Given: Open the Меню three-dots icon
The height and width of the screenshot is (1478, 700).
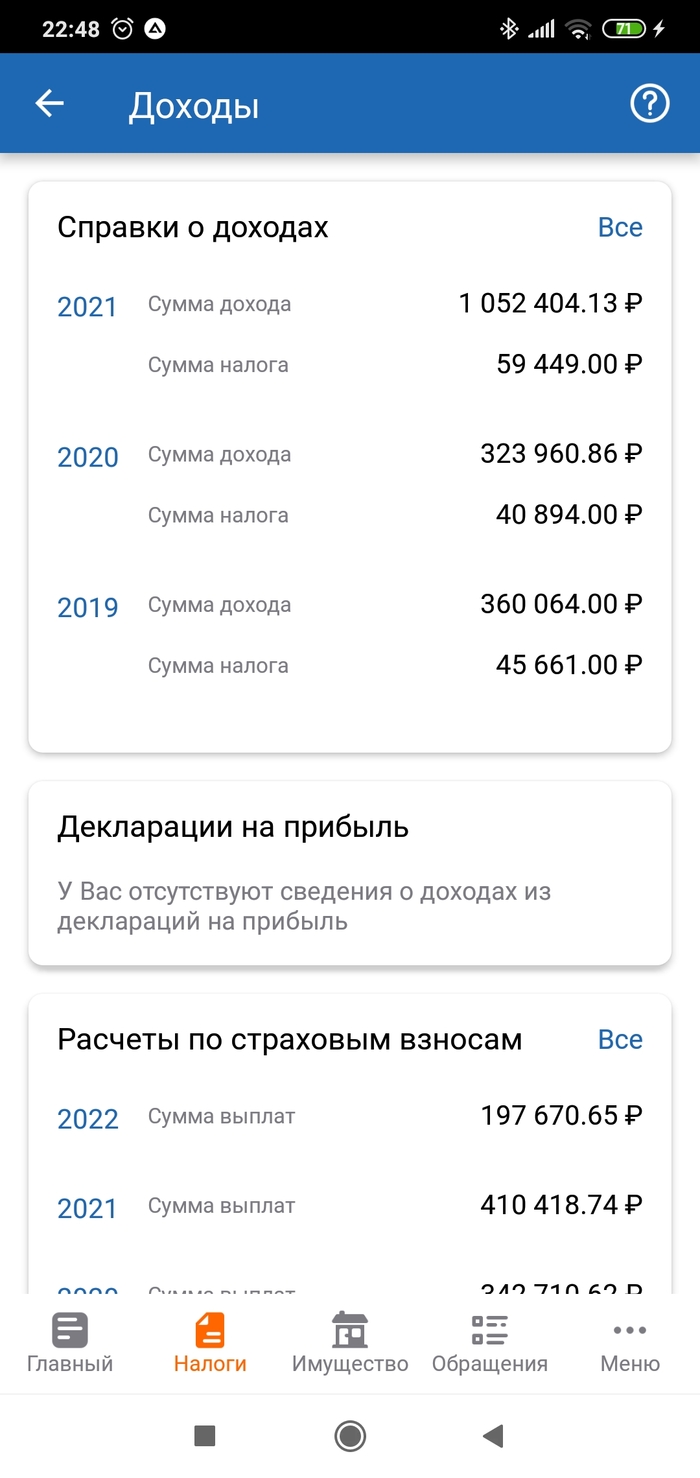Looking at the screenshot, I should click(x=630, y=1331).
